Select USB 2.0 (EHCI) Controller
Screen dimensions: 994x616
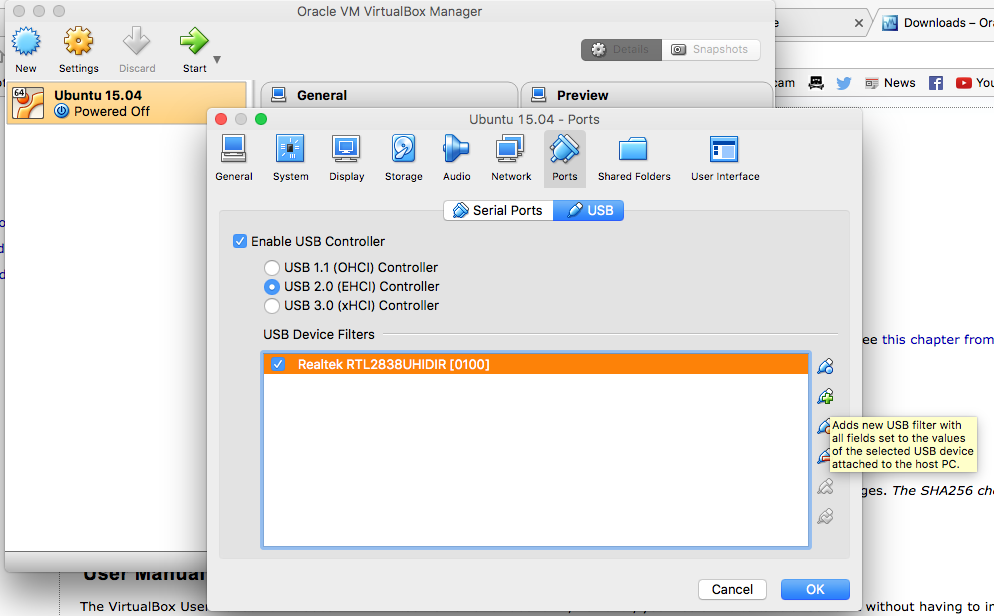coord(272,286)
